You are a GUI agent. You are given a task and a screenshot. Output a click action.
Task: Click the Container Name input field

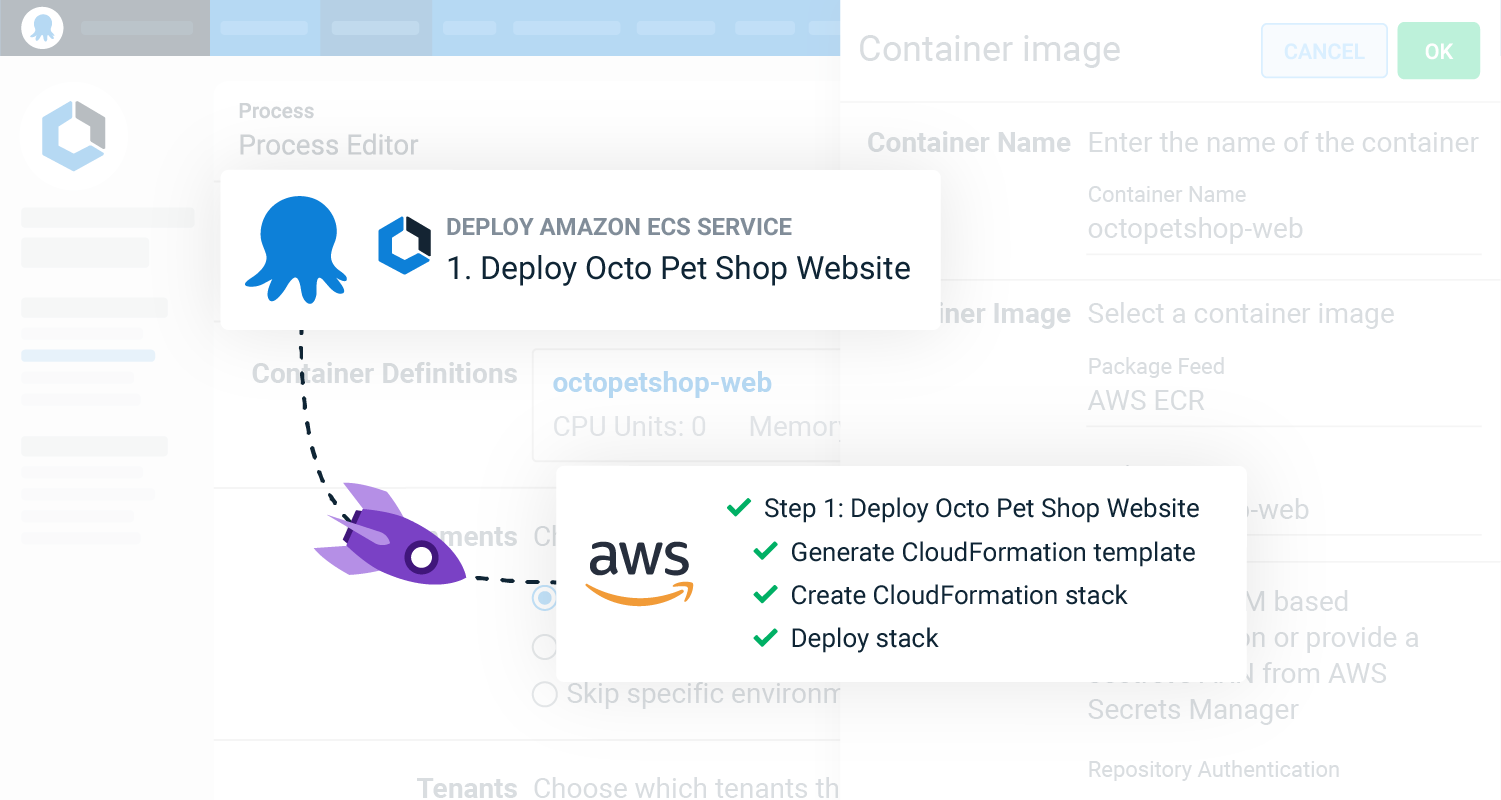(x=1284, y=228)
